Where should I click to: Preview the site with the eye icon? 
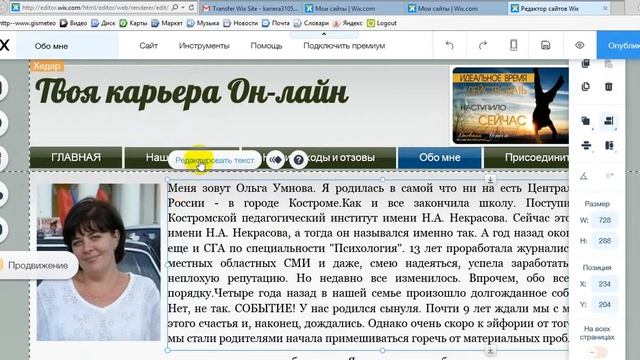[580, 45]
